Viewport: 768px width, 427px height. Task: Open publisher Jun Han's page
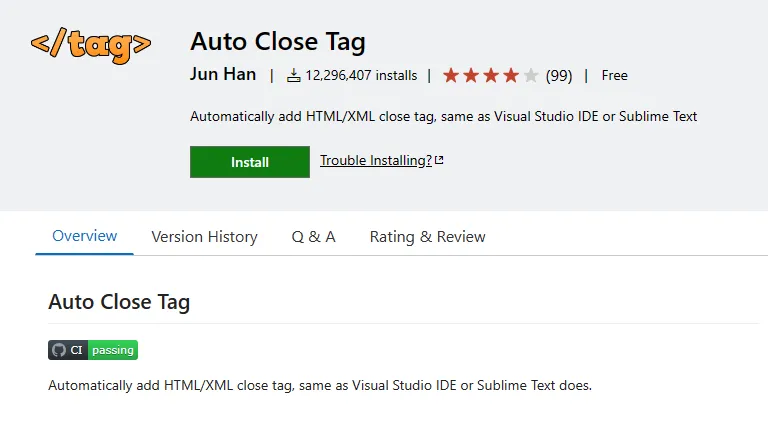[x=223, y=75]
